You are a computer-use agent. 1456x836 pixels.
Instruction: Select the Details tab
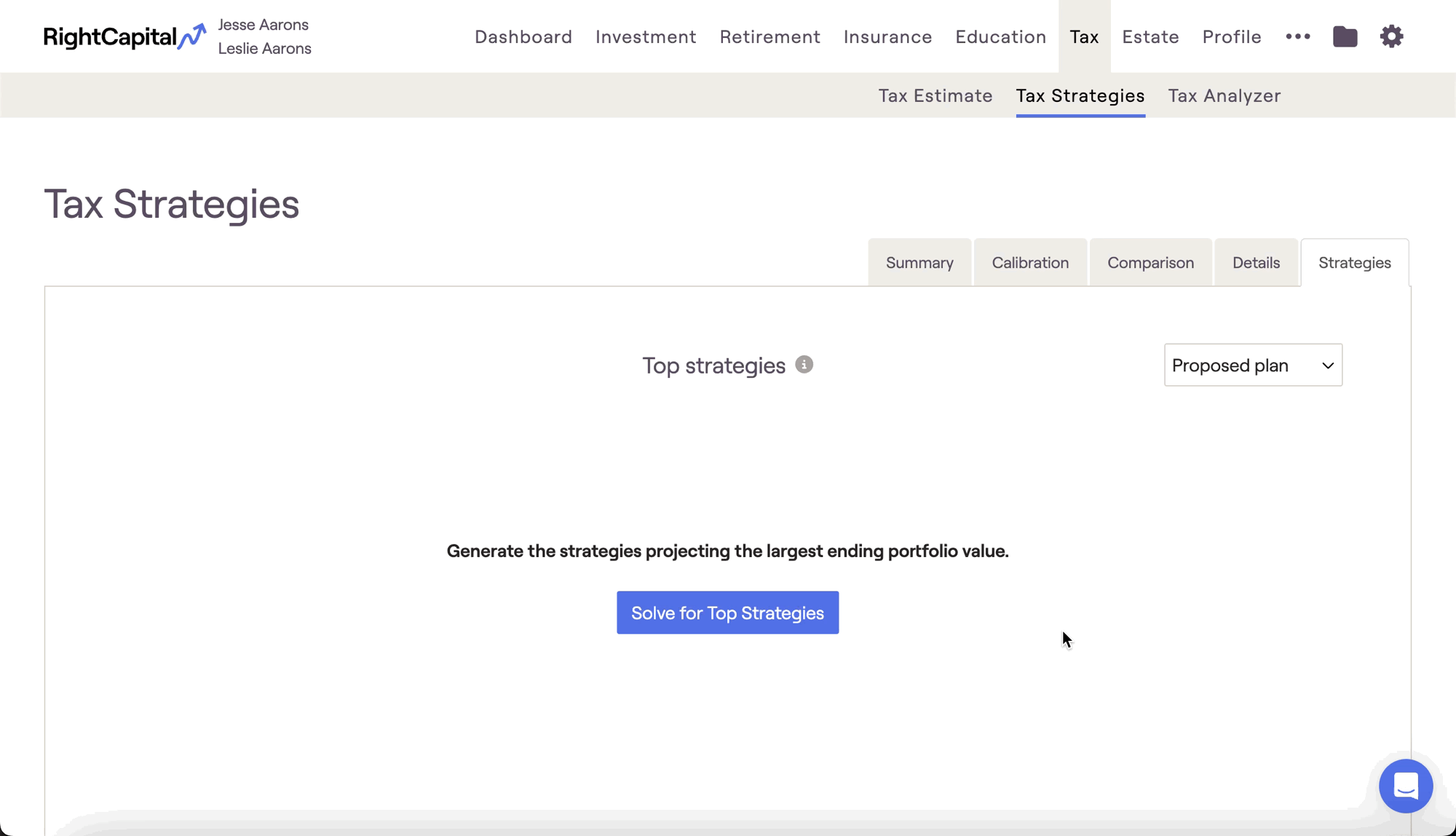coord(1256,263)
